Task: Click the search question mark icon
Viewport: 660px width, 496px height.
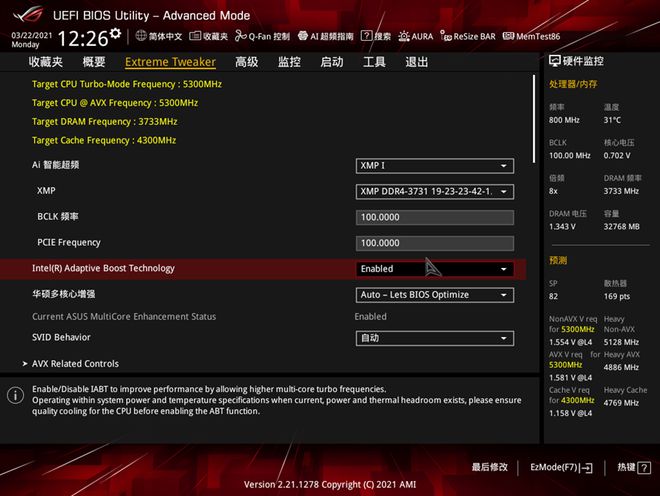Action: (x=367, y=36)
